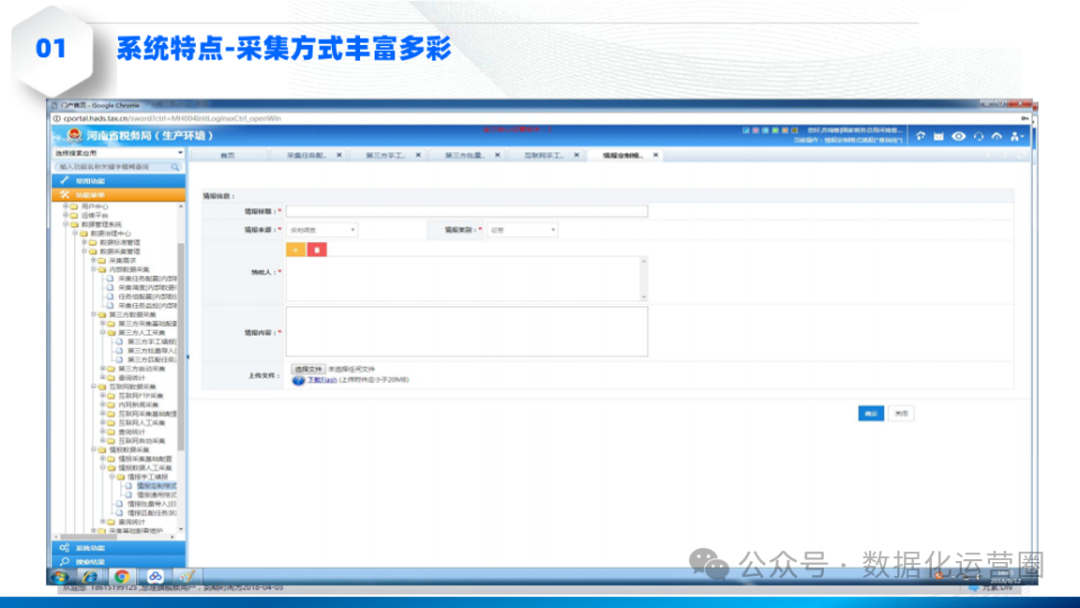Open the 情报类别 dropdown

[522, 230]
